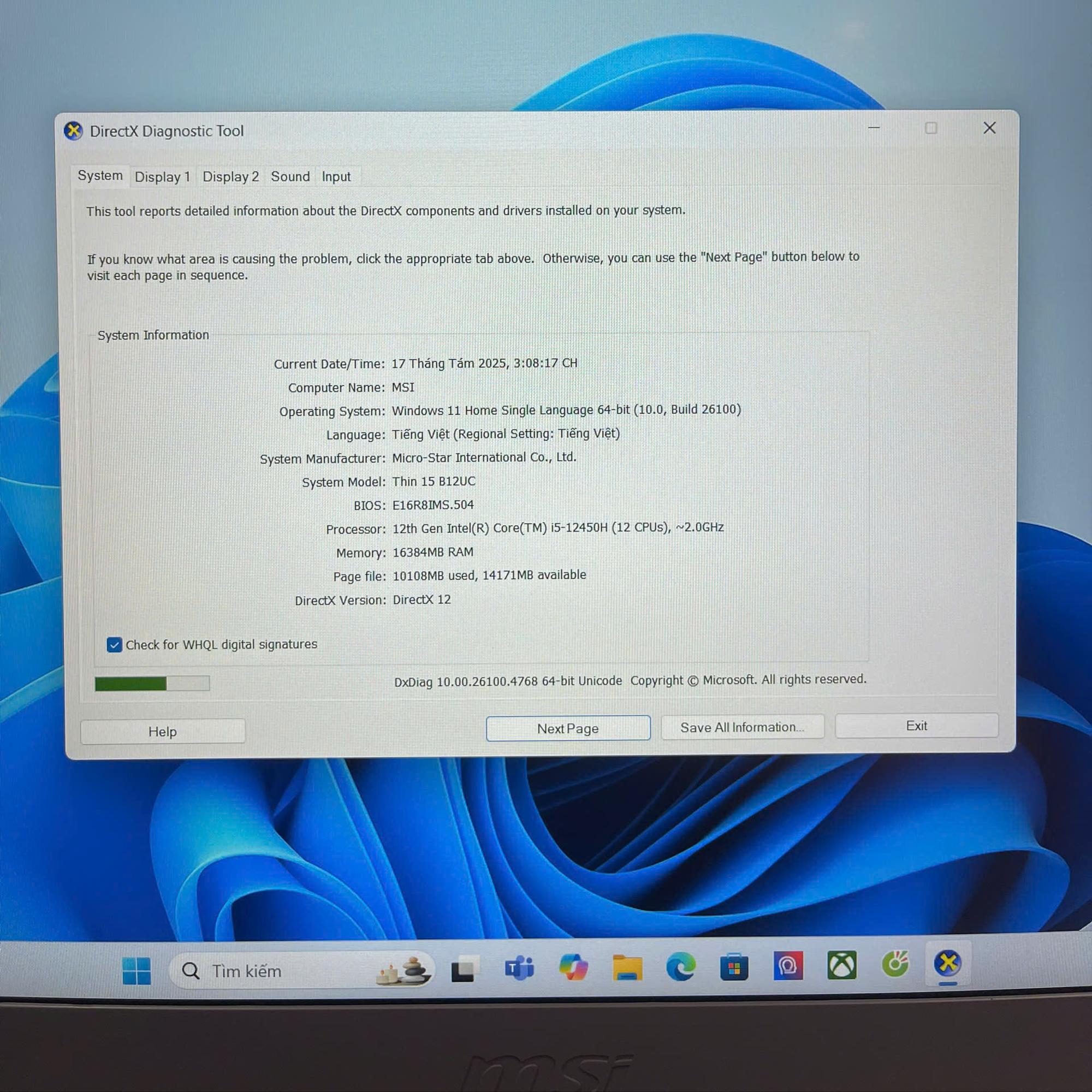The width and height of the screenshot is (1092, 1092).
Task: Click the green loading progress bar
Action: 152,684
